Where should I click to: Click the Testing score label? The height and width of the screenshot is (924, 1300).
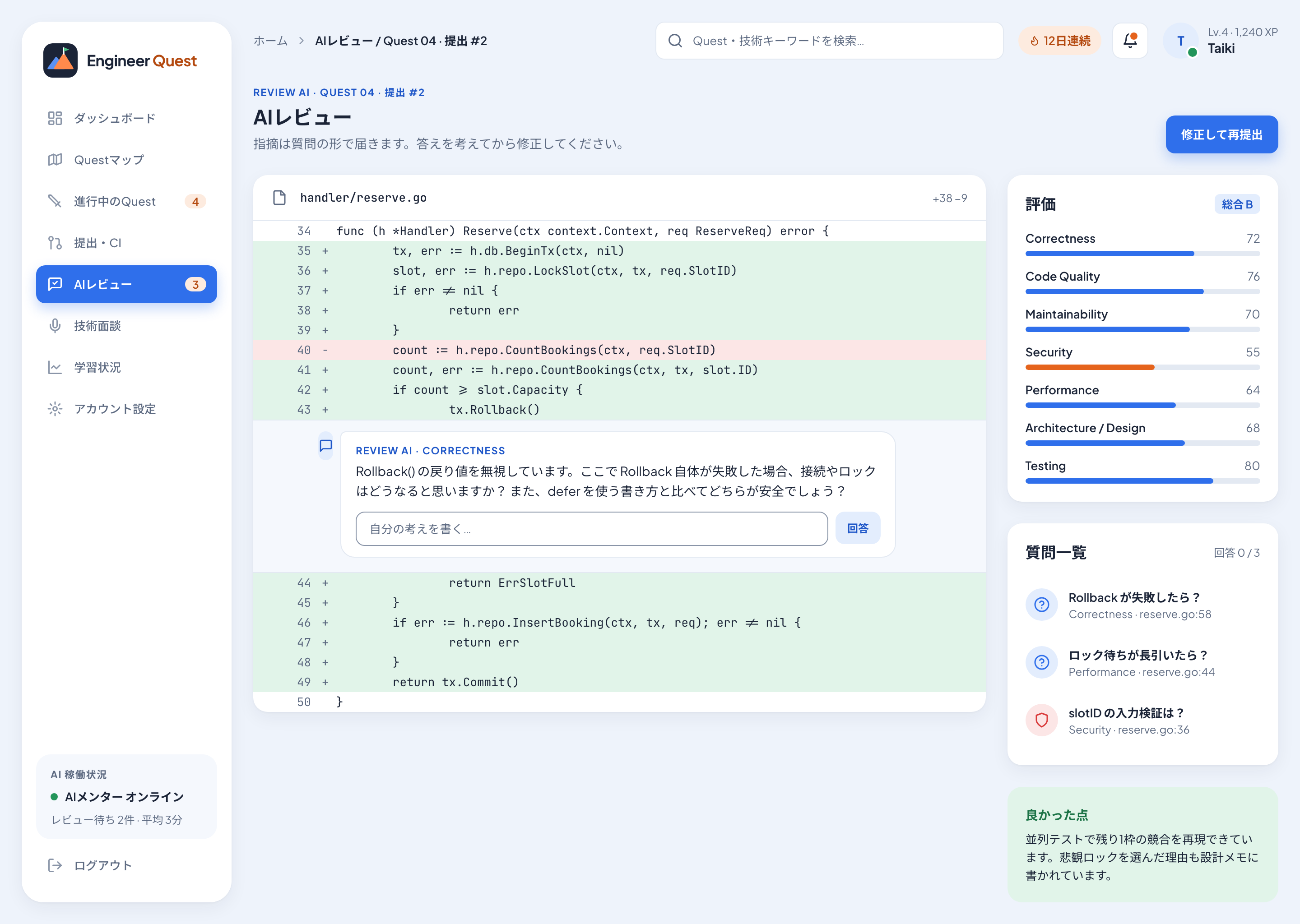tap(1045, 466)
